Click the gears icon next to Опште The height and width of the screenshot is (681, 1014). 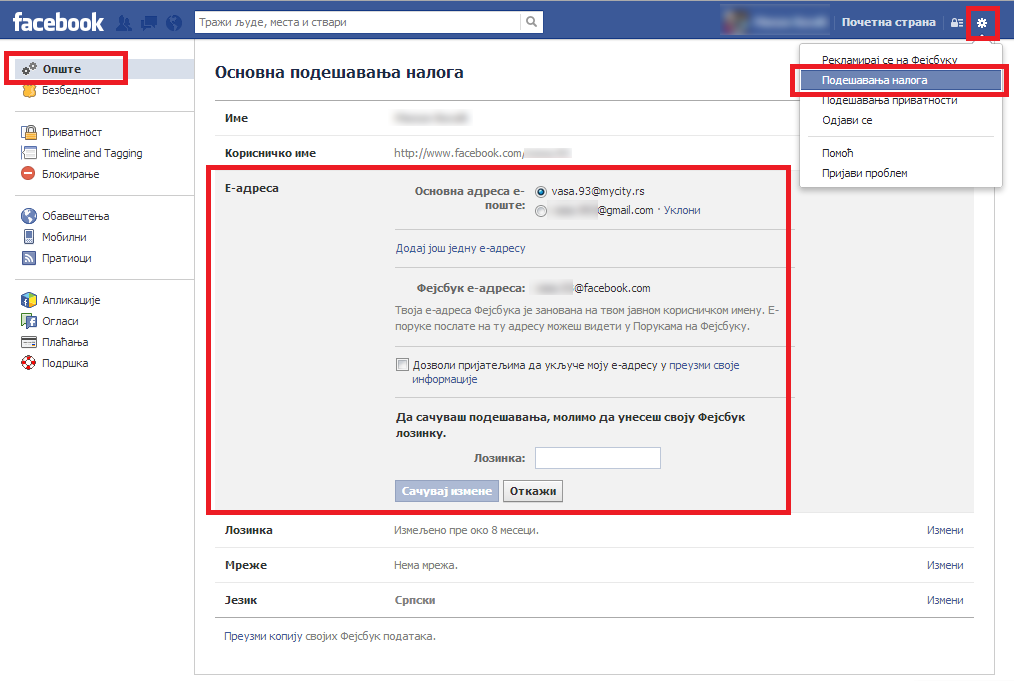[x=29, y=69]
